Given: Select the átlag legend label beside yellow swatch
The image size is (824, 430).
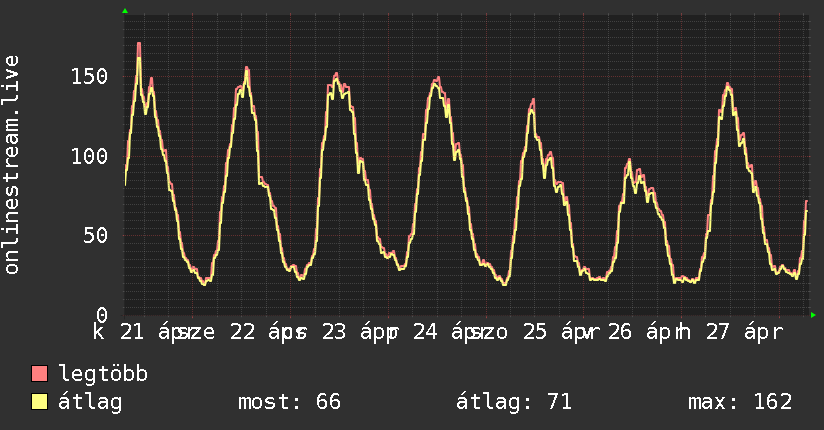Looking at the screenshot, I should (90, 402).
